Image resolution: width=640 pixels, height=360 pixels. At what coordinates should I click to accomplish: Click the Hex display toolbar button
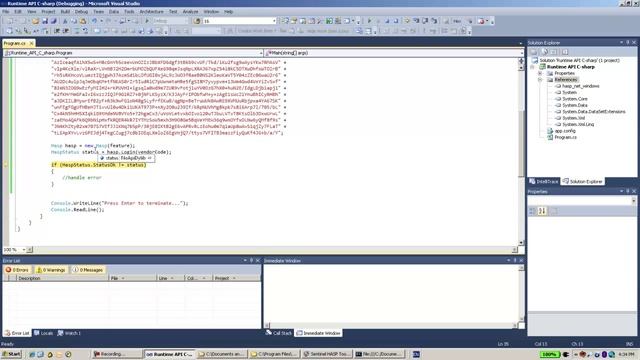point(457,21)
